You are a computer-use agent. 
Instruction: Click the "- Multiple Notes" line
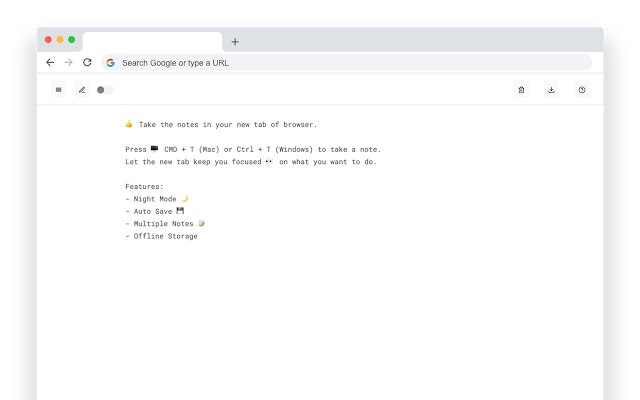click(165, 224)
